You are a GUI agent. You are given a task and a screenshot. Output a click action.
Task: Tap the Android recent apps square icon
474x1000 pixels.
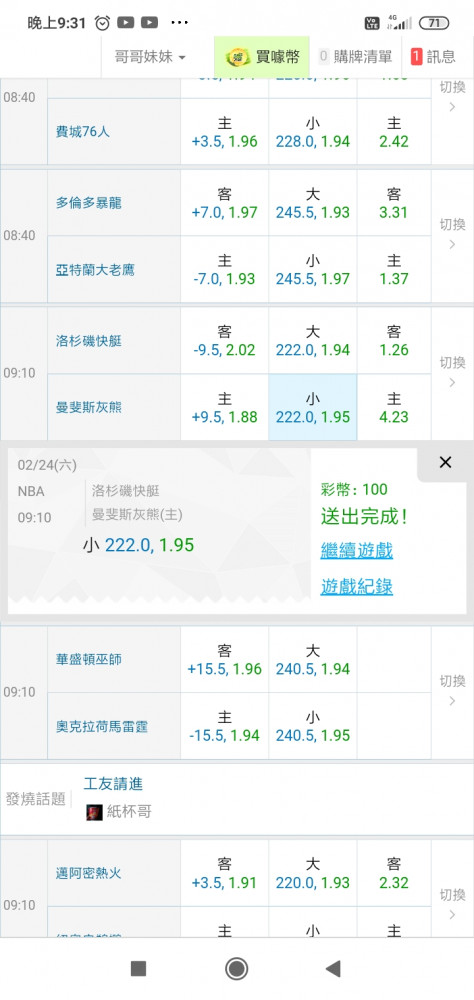(138, 969)
